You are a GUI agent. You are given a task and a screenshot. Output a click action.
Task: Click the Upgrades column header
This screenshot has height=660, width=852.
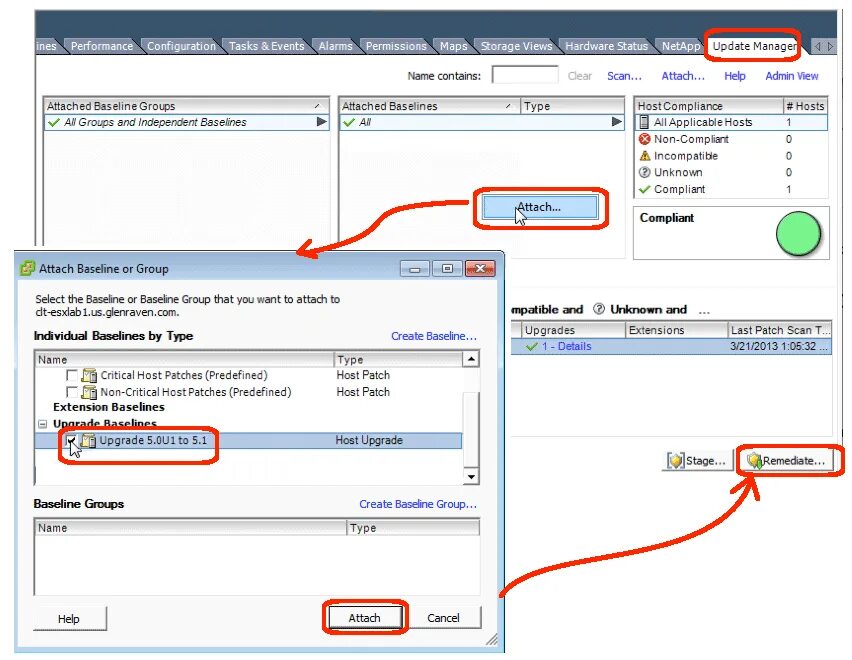point(573,330)
